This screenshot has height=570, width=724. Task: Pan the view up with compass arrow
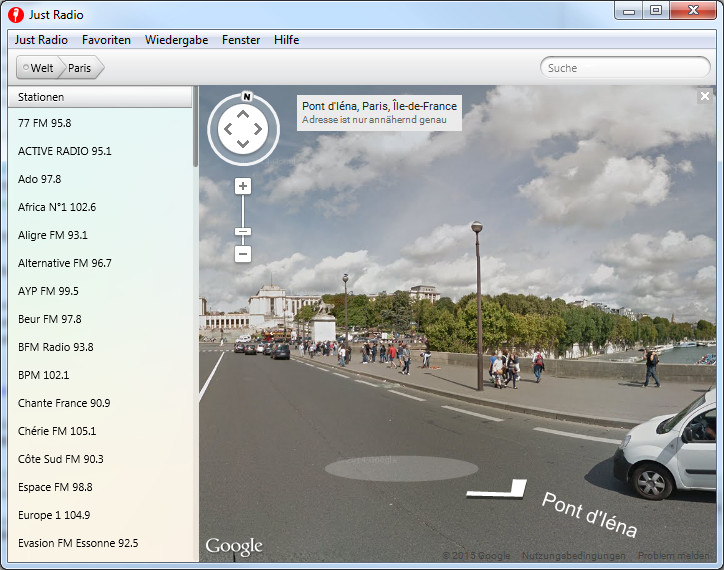click(x=242, y=113)
